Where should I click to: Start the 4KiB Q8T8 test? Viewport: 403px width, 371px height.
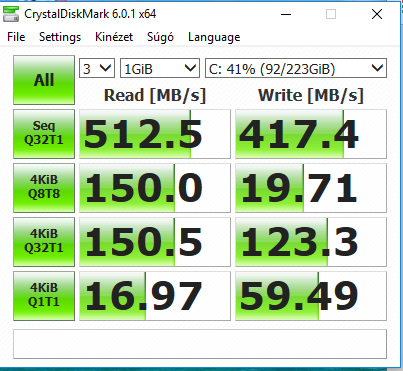44,188
